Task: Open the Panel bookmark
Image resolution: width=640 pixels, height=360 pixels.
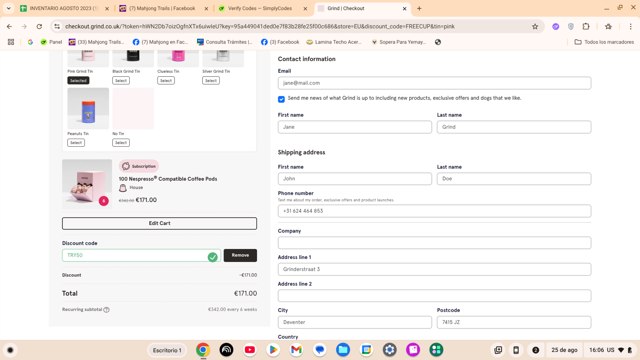Action: (x=51, y=42)
